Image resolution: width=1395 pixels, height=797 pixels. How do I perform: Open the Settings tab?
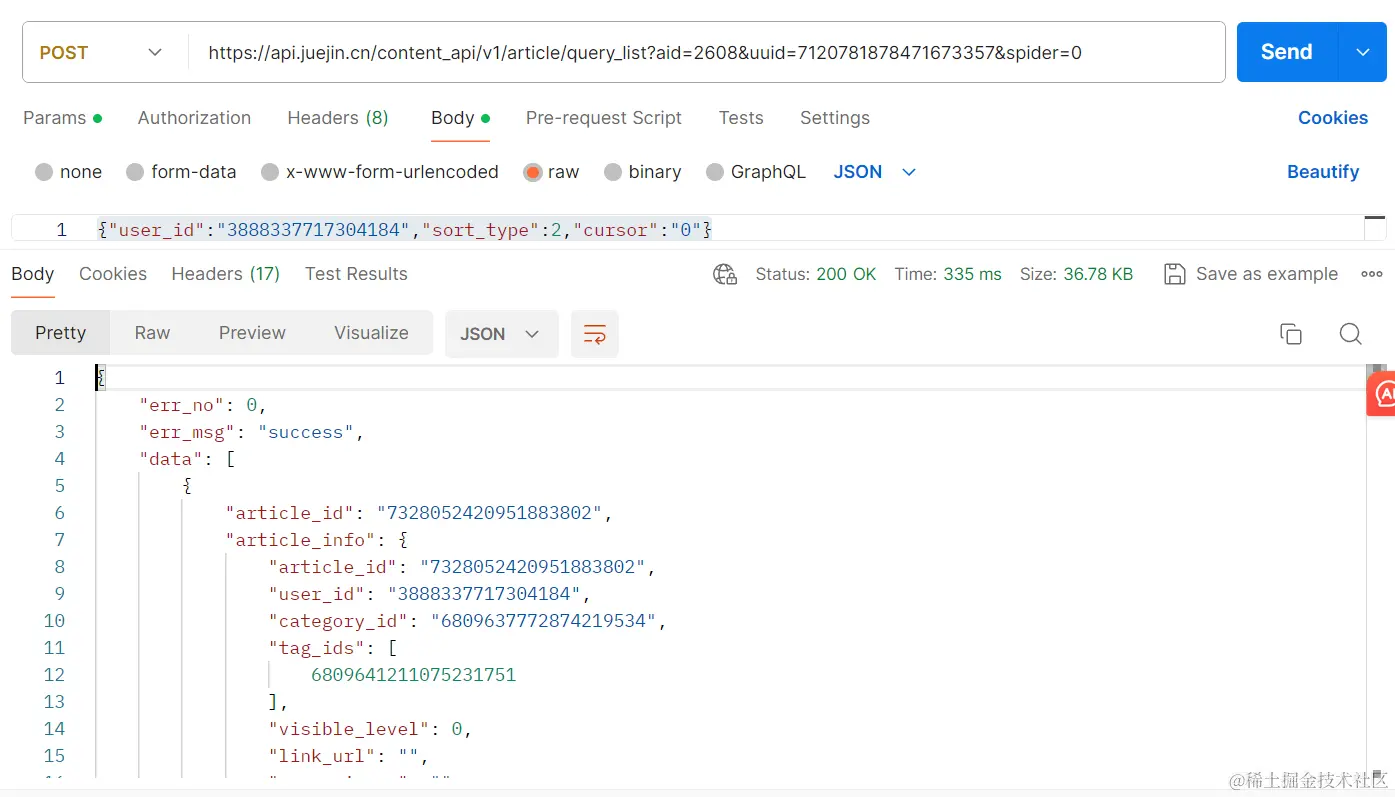click(835, 118)
